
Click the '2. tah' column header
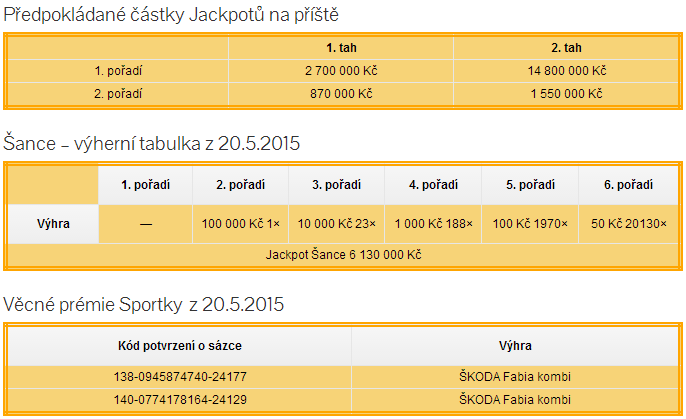[566, 48]
